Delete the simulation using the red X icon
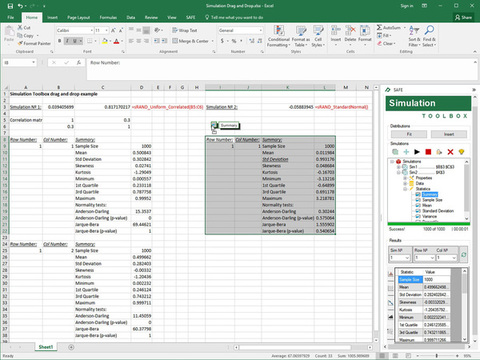 coord(450,152)
